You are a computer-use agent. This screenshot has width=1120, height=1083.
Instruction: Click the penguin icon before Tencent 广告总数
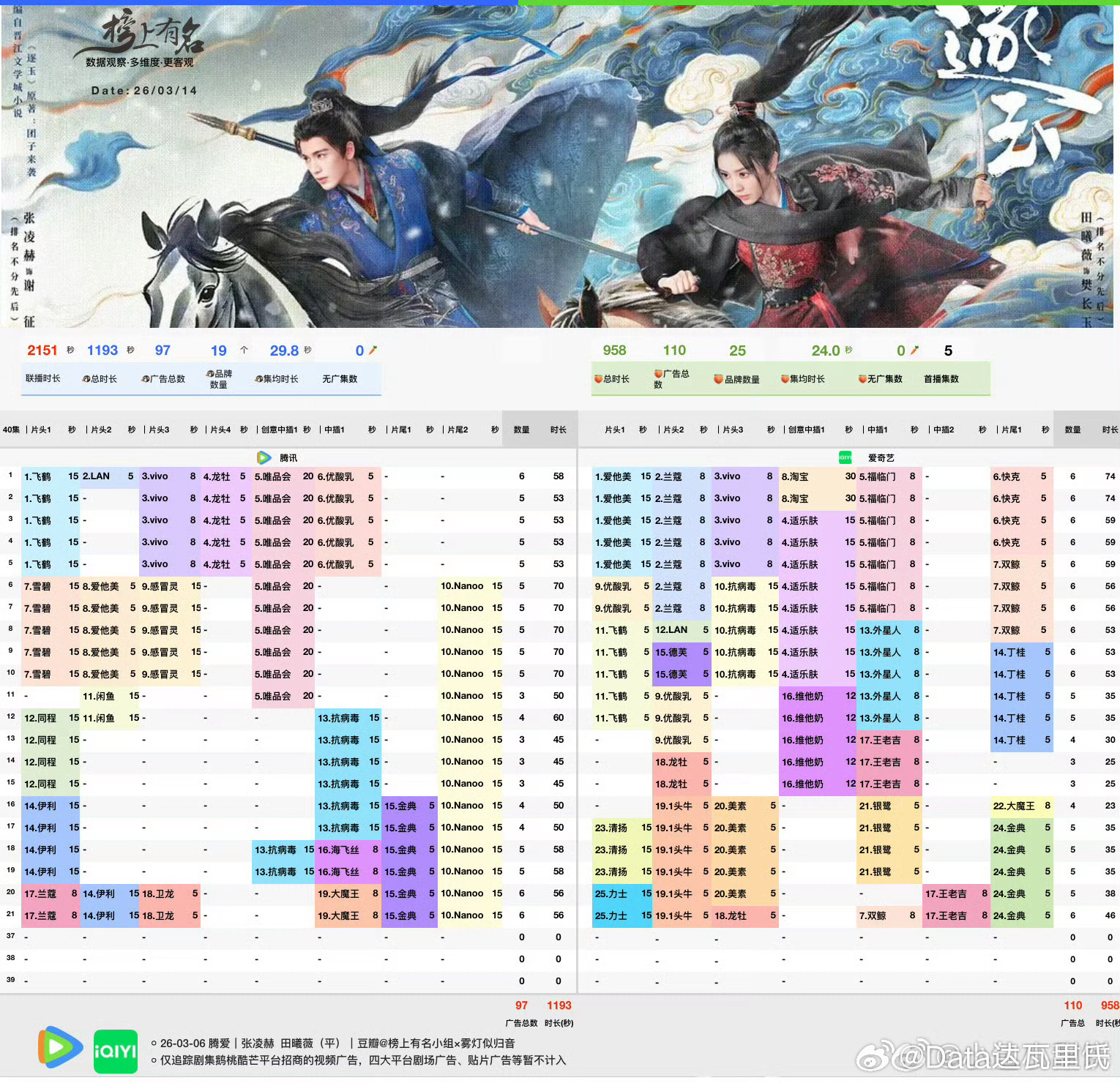point(145,379)
